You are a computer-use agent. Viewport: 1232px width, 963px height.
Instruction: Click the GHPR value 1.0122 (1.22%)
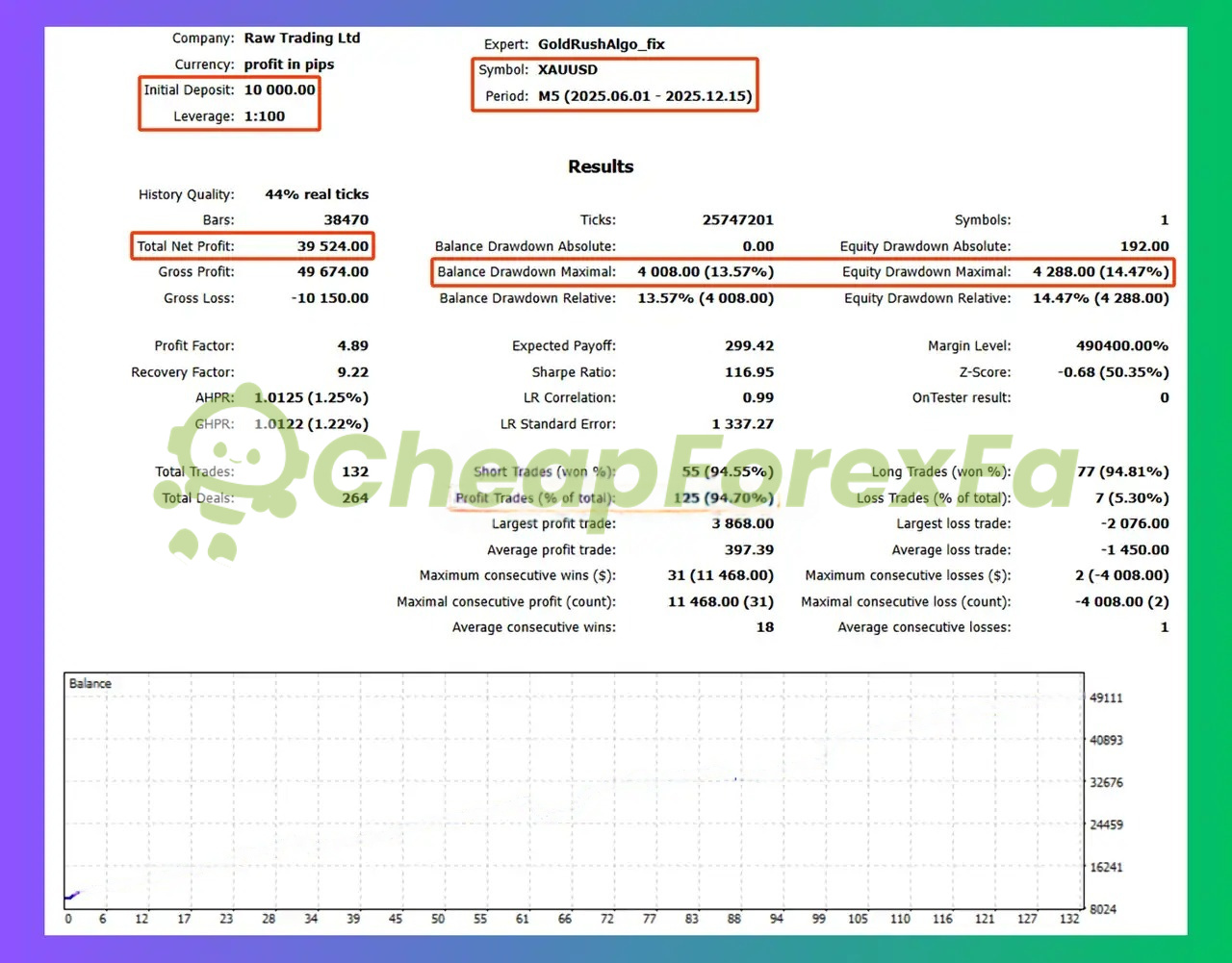(x=311, y=424)
